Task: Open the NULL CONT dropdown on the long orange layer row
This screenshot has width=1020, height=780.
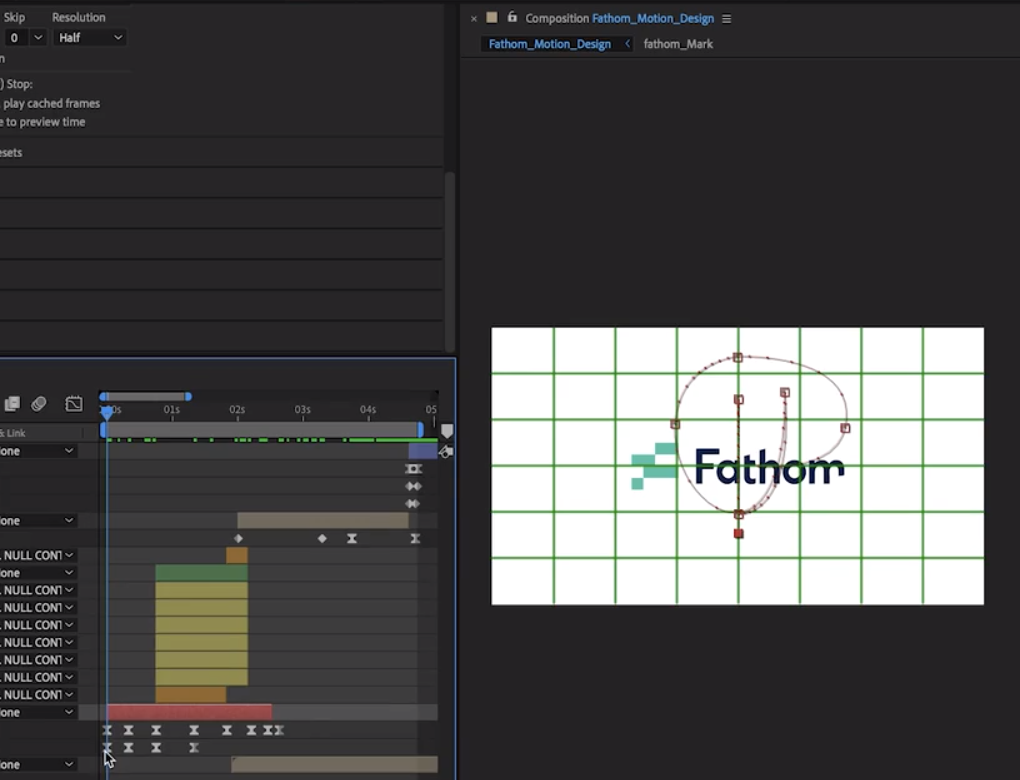Action: coord(38,695)
